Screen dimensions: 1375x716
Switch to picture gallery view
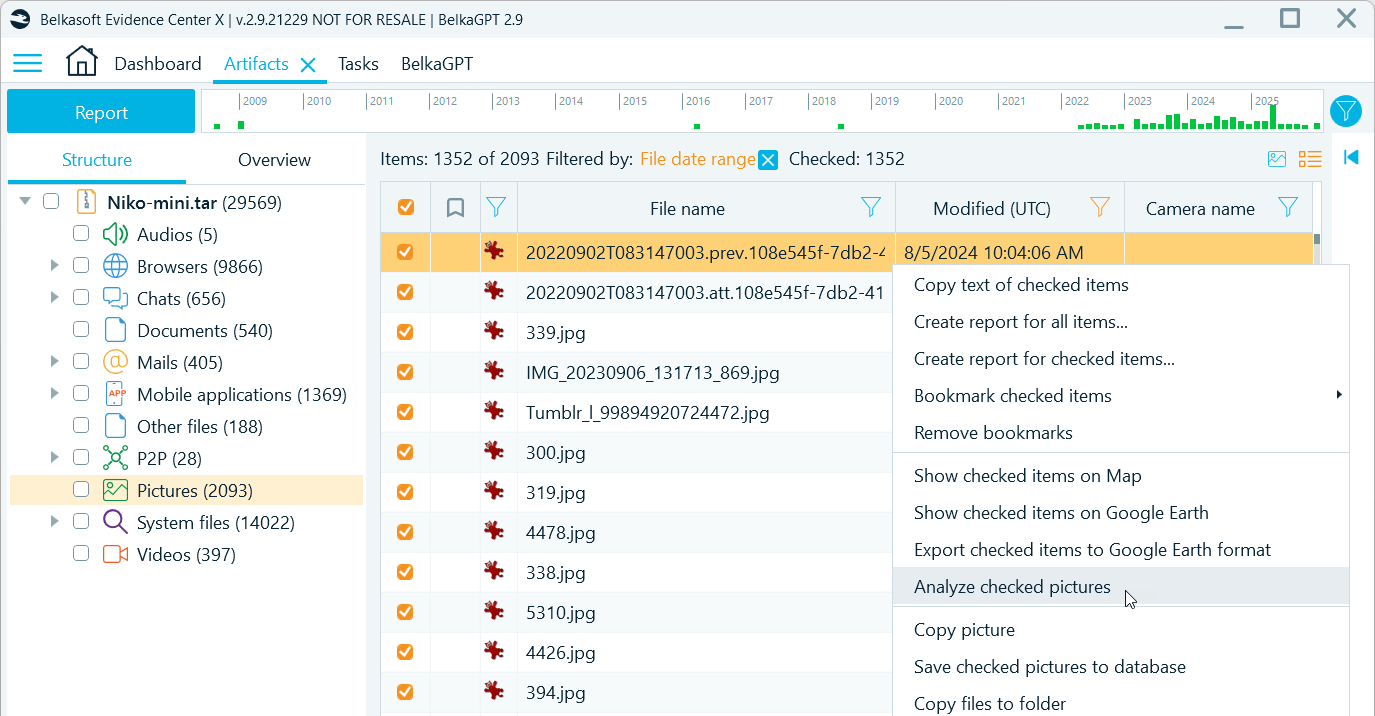[1276, 158]
